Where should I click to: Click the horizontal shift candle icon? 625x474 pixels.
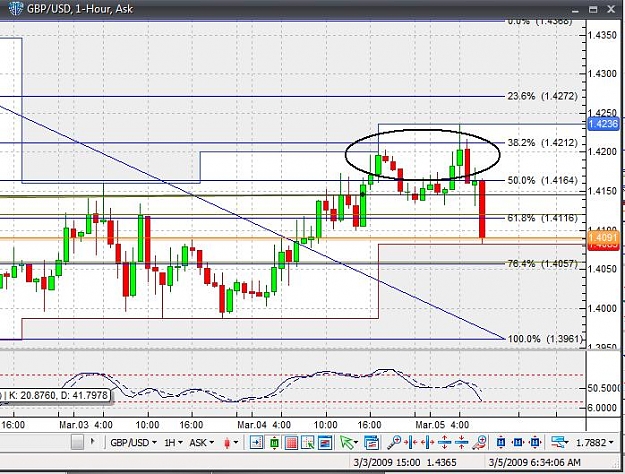click(518, 442)
